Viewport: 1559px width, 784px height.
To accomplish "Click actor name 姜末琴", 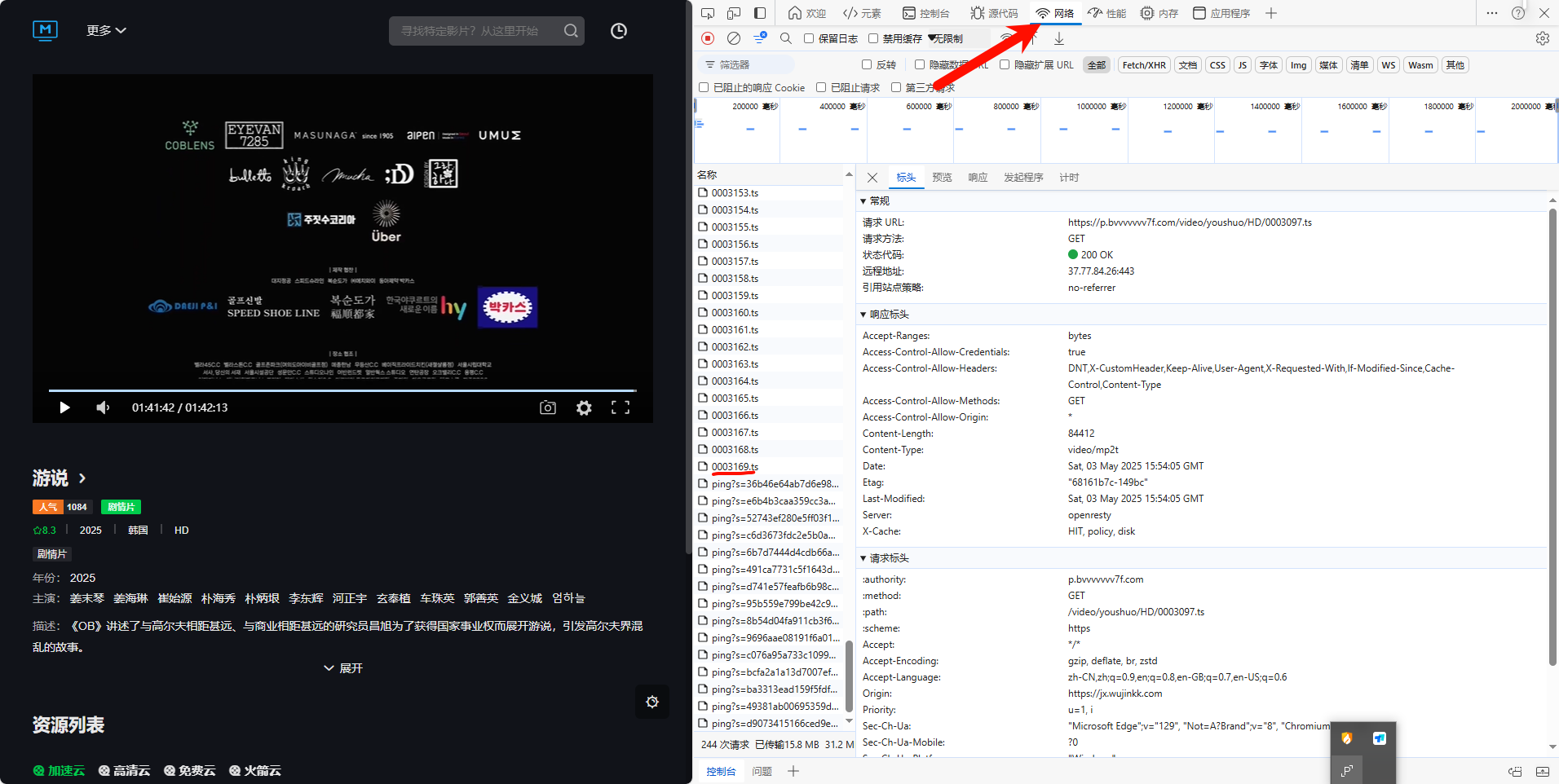I will coord(87,598).
